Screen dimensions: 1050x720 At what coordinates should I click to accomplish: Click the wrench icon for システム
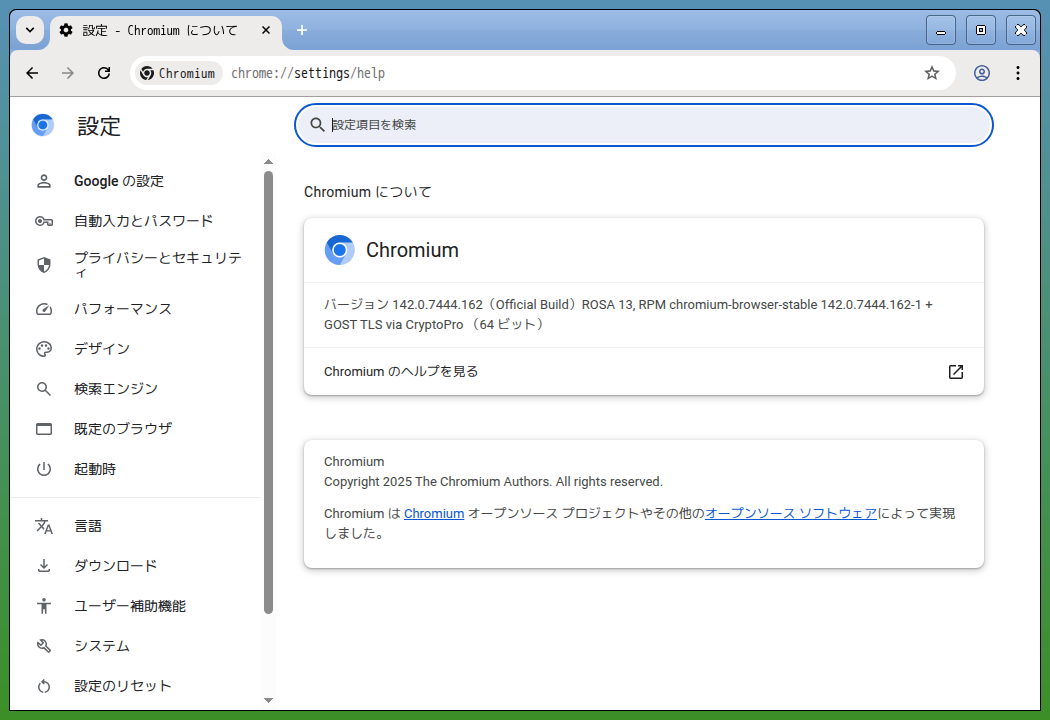point(44,646)
